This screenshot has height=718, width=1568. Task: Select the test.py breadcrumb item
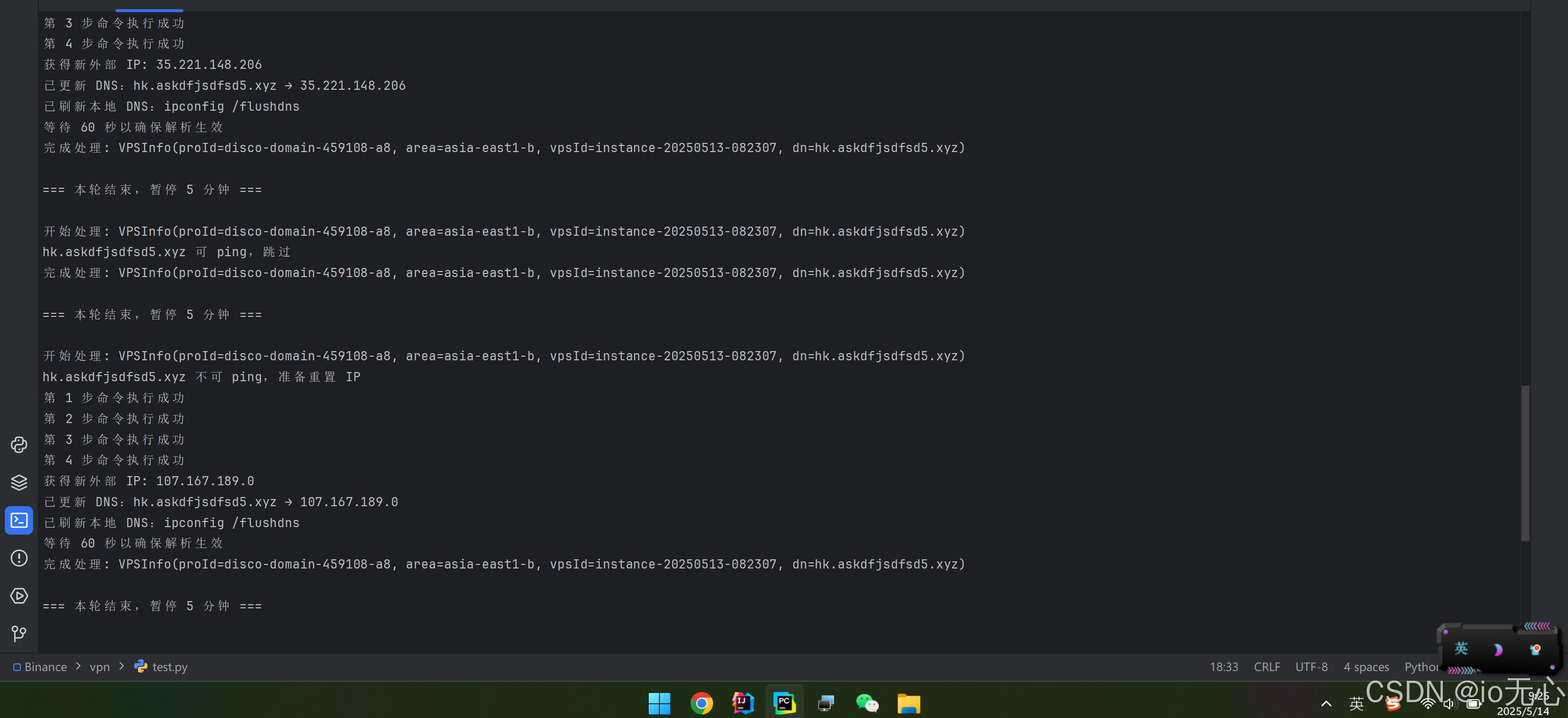click(x=169, y=667)
